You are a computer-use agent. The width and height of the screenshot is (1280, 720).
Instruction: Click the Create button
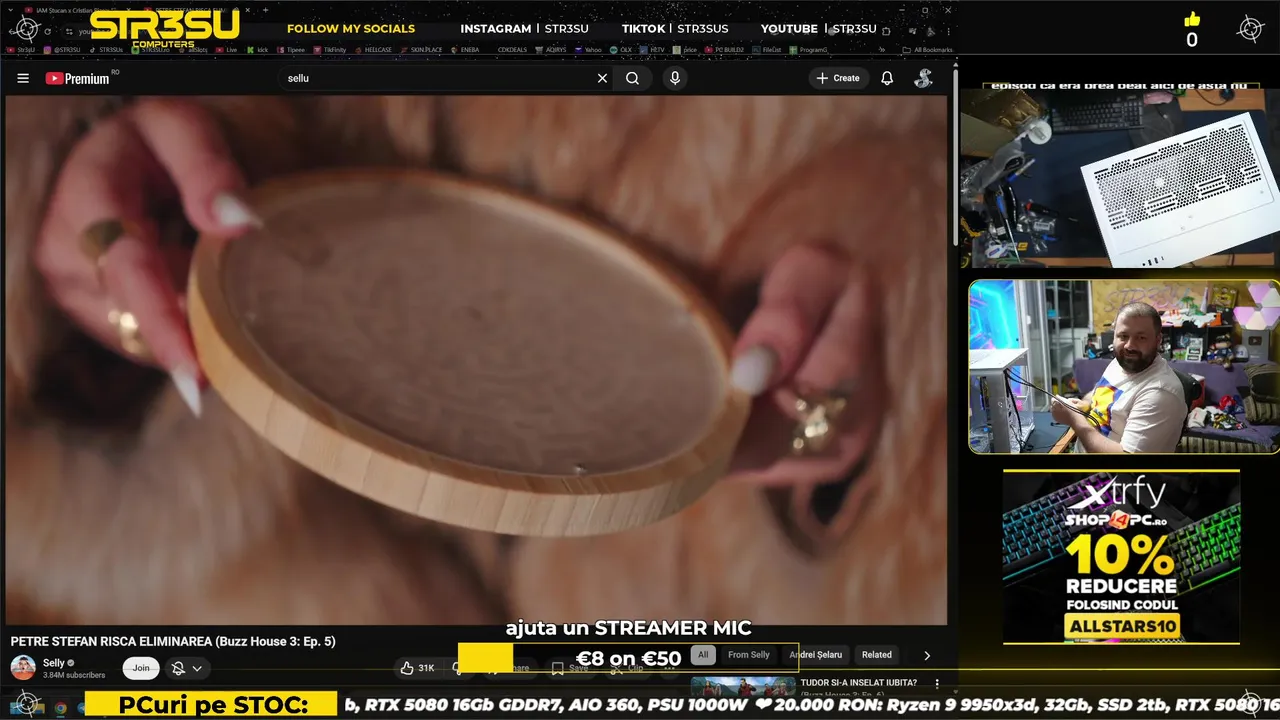click(x=838, y=78)
